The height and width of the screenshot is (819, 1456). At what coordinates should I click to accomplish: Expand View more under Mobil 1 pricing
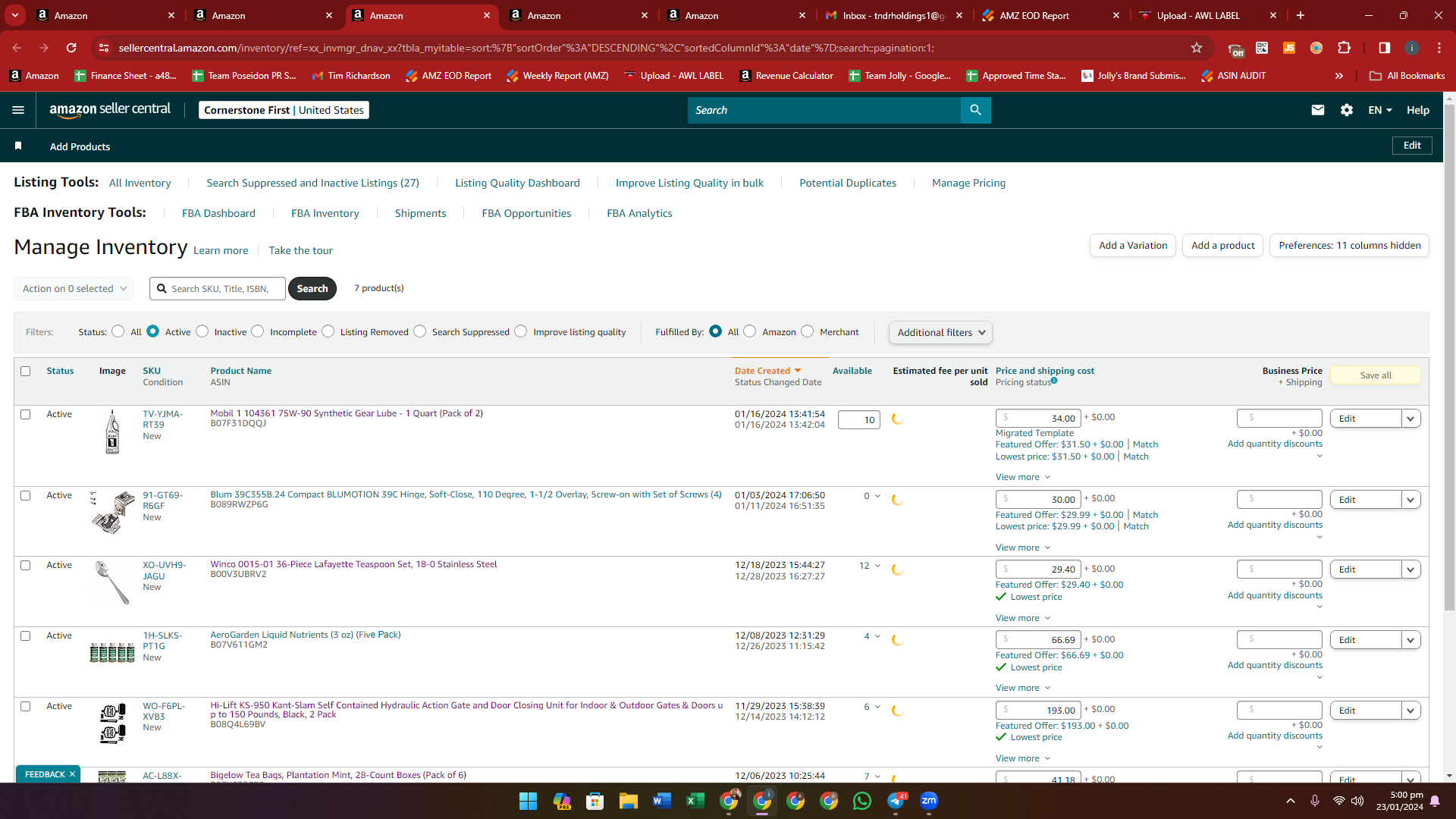point(1022,477)
